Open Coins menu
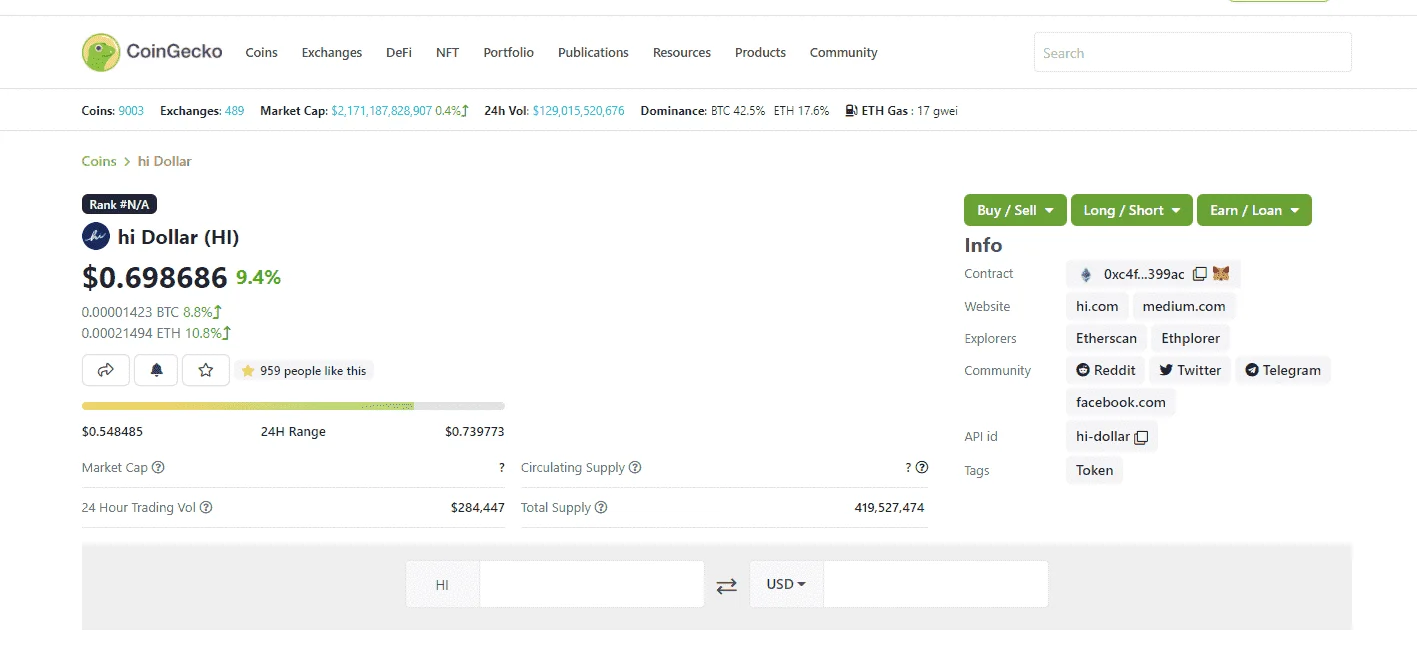The image size is (1417, 663). coord(262,52)
